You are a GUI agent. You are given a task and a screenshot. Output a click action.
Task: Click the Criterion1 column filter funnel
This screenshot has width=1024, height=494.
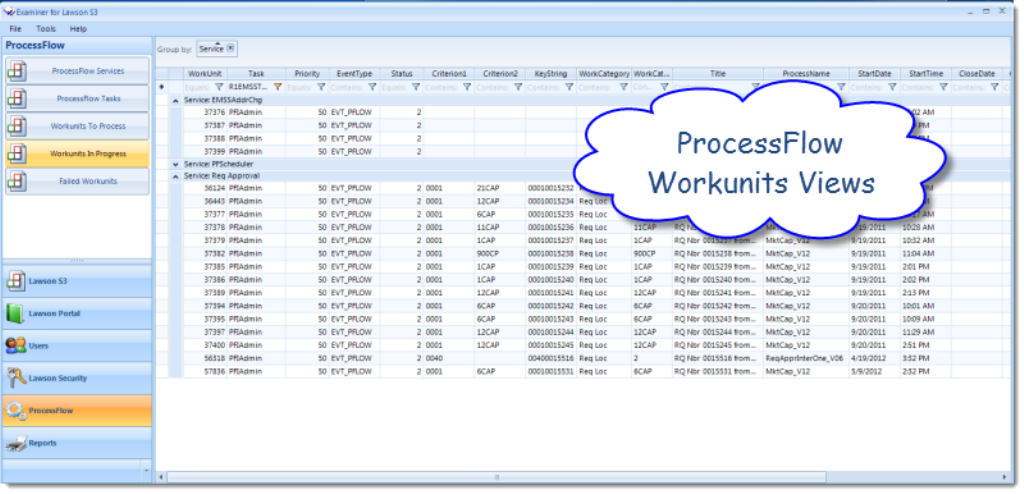click(x=466, y=86)
